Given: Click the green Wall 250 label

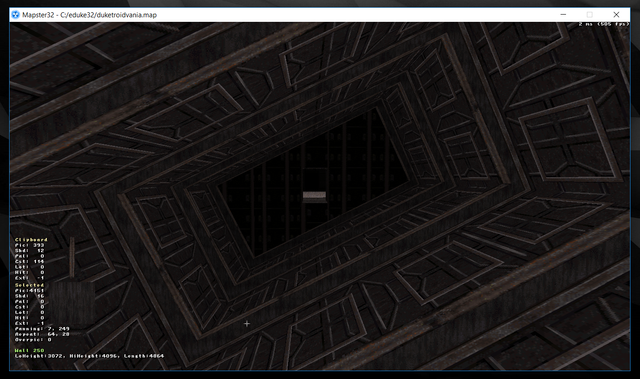Looking at the screenshot, I should (x=29, y=350).
